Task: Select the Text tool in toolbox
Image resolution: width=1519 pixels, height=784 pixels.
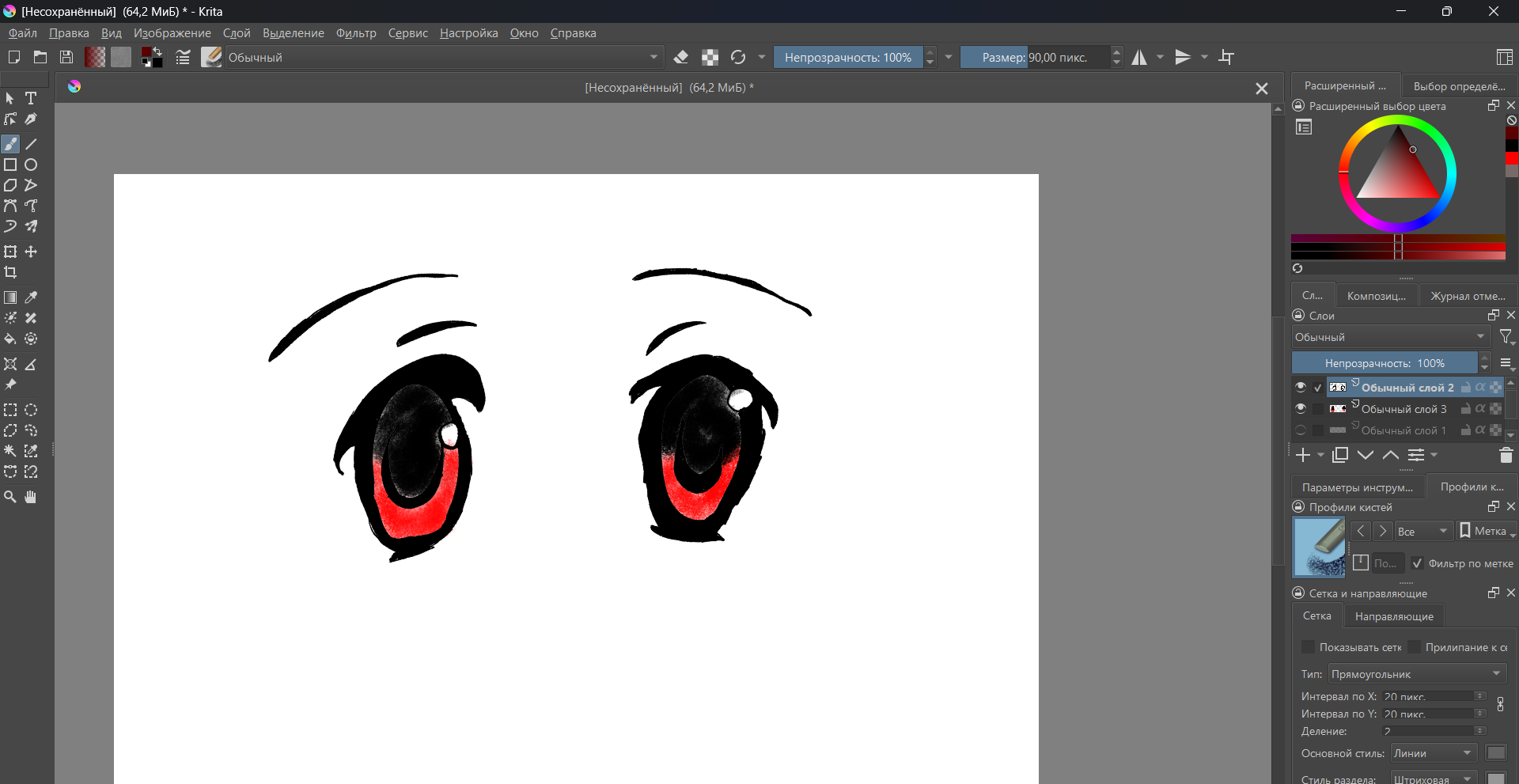Action: point(31,98)
